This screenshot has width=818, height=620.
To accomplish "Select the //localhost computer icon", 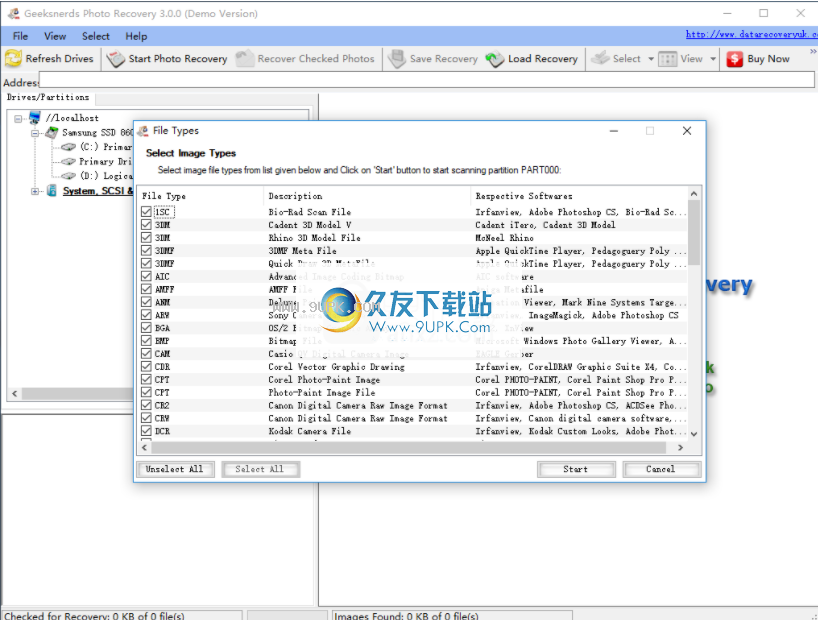I will (35, 117).
